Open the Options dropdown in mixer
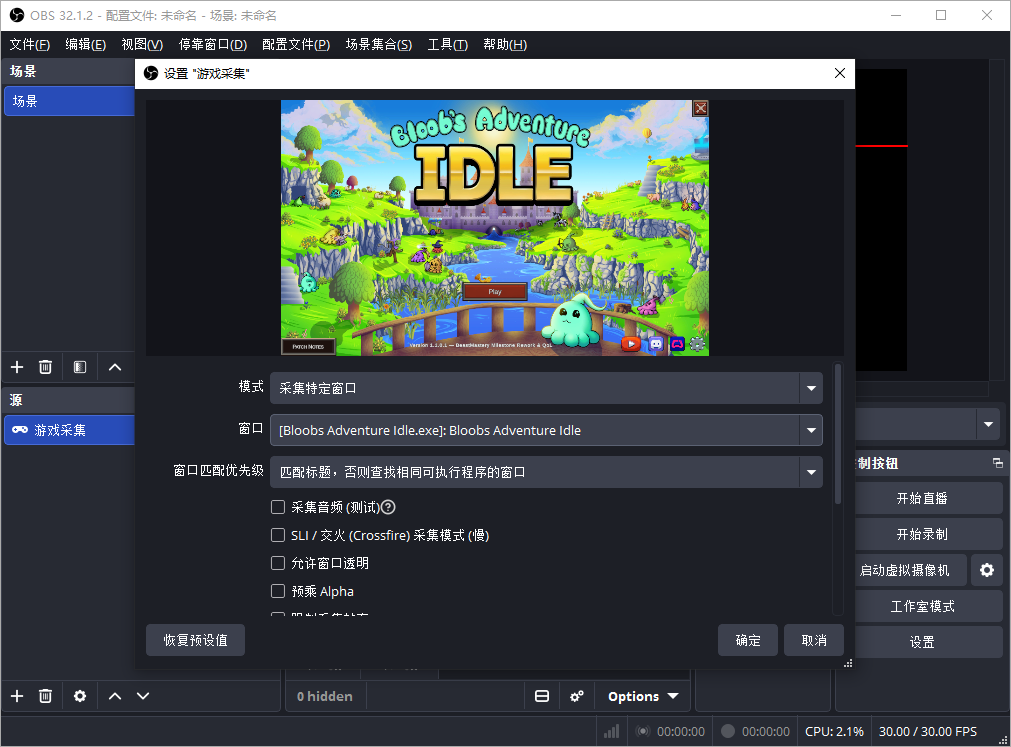 click(x=643, y=696)
